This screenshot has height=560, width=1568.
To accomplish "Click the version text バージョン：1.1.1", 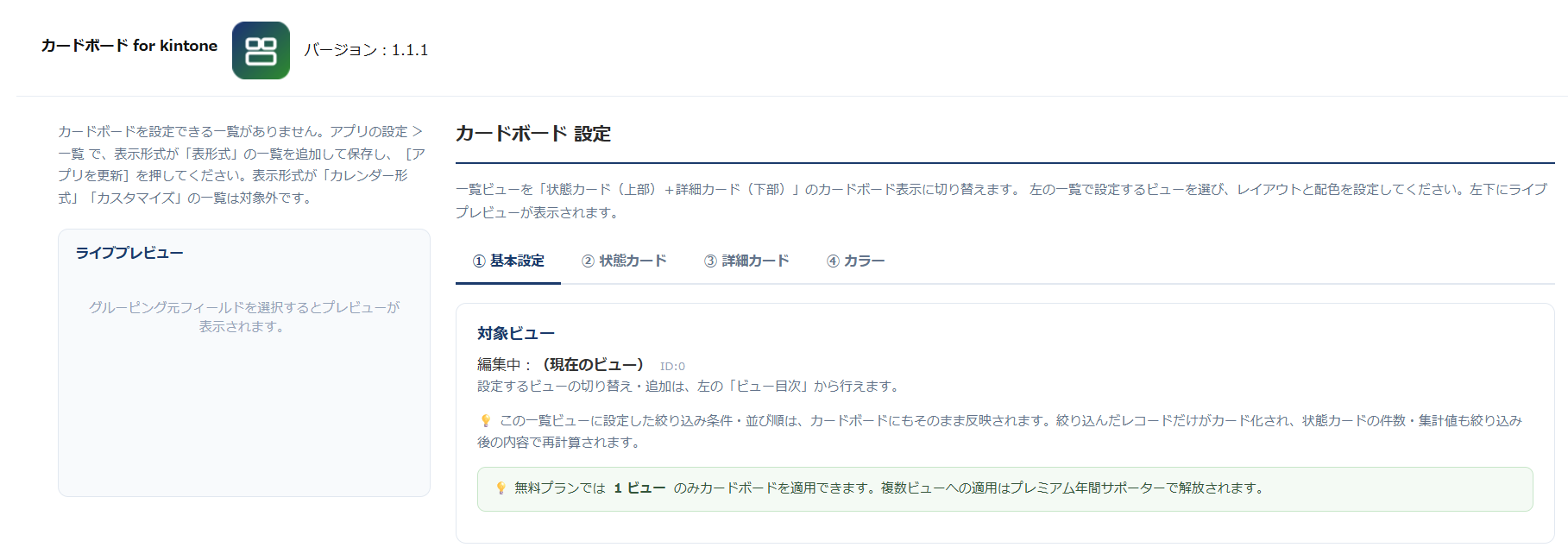I will click(x=366, y=50).
